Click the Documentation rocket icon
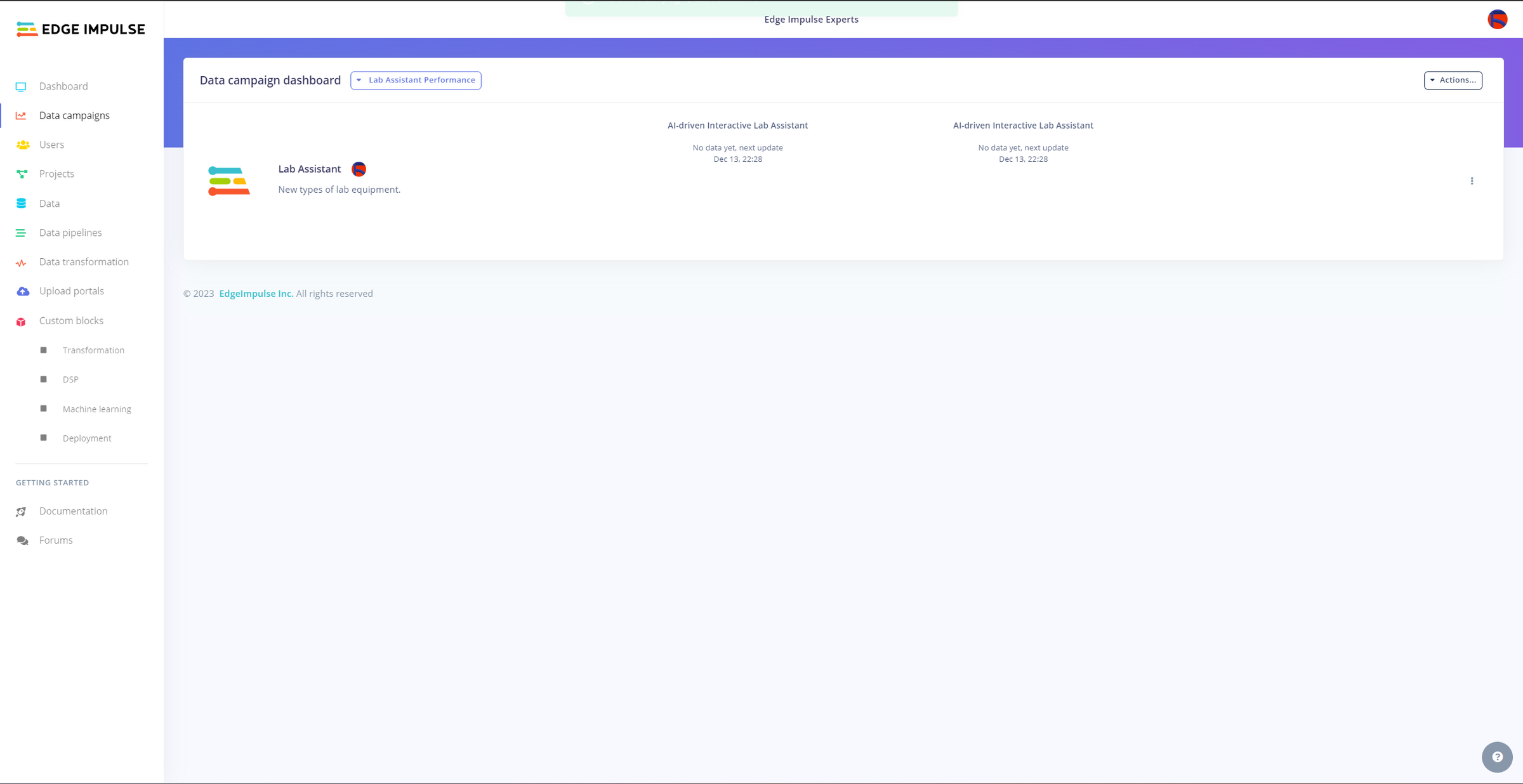1523x784 pixels. pos(21,511)
